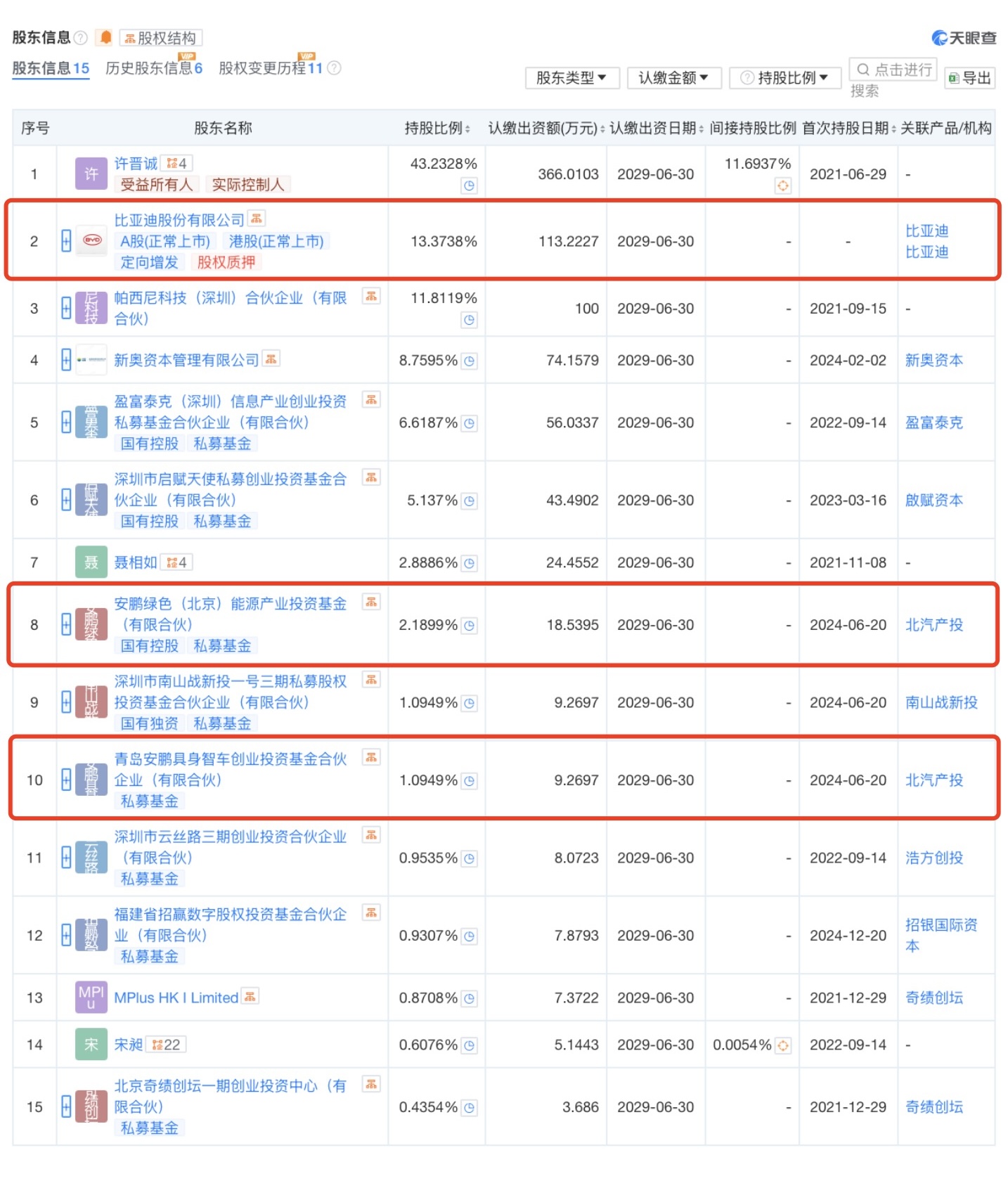Expand 比亚迪股份有限公司 row details
The image size is (1008, 1193).
(x=66, y=241)
